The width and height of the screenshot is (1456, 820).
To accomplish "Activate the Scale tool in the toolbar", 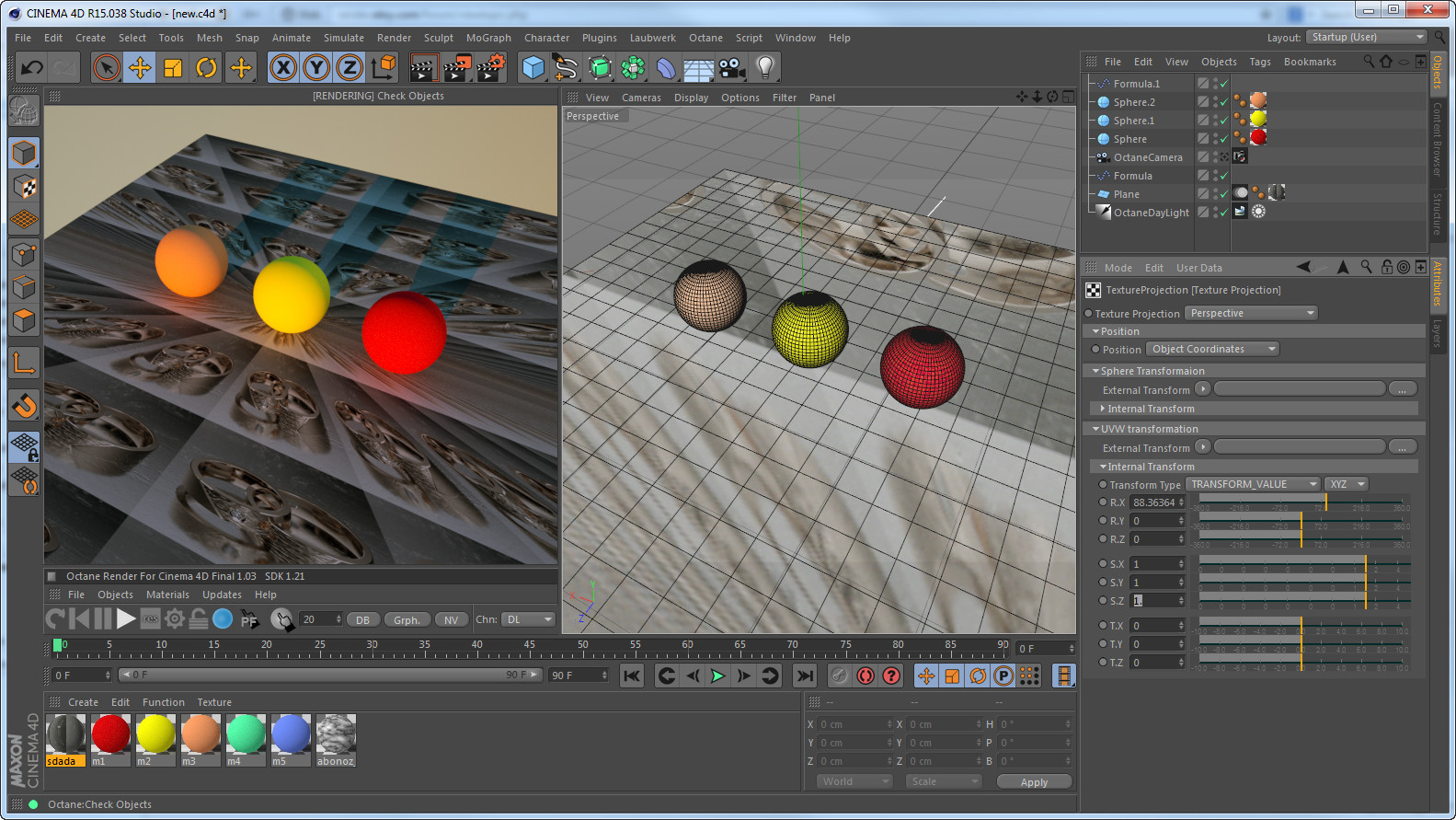I will [173, 67].
